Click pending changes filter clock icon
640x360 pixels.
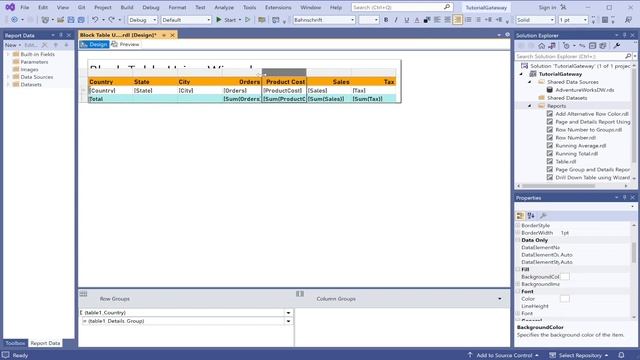566,46
